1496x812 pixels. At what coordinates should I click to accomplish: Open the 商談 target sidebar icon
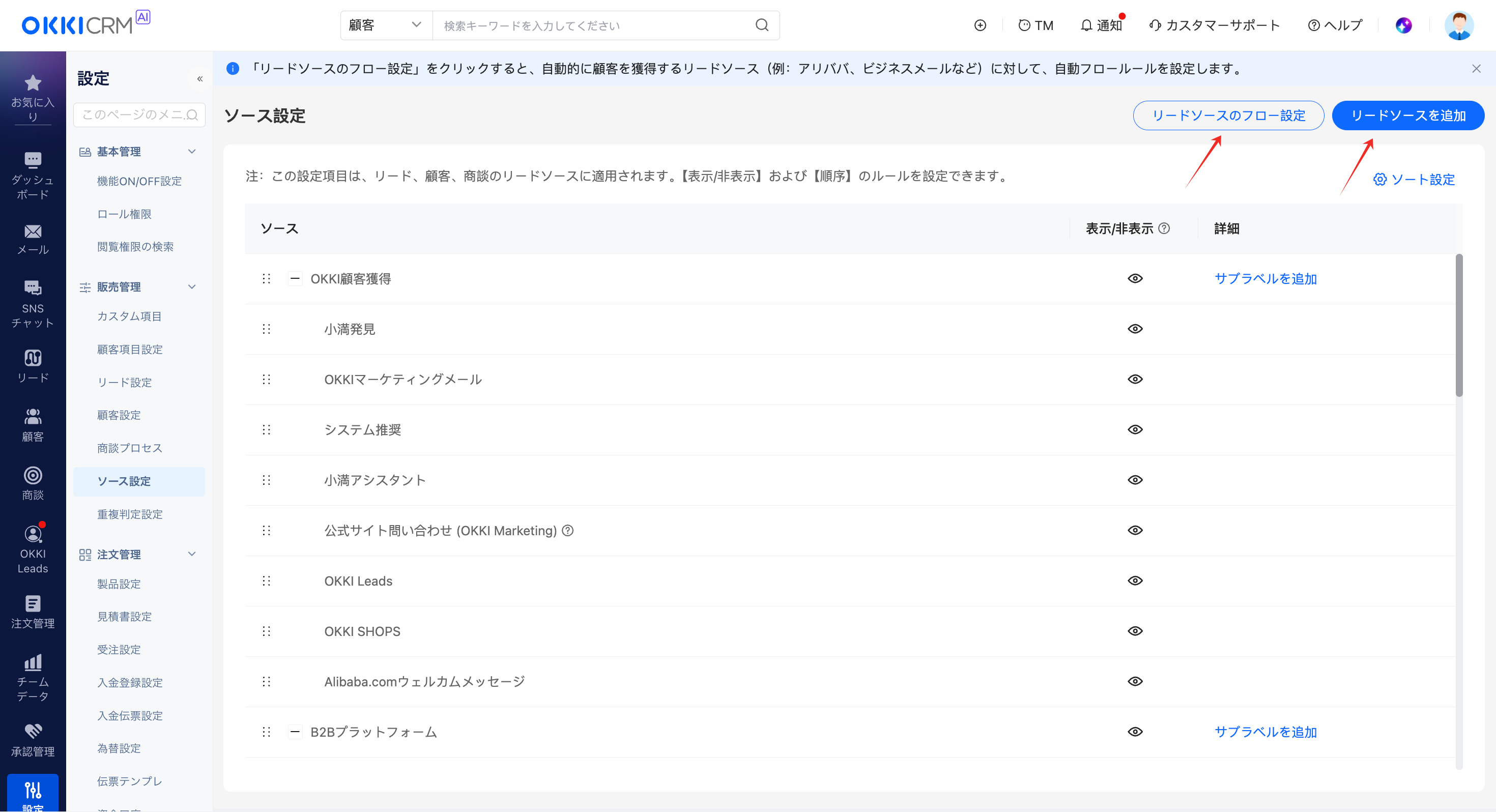(33, 475)
